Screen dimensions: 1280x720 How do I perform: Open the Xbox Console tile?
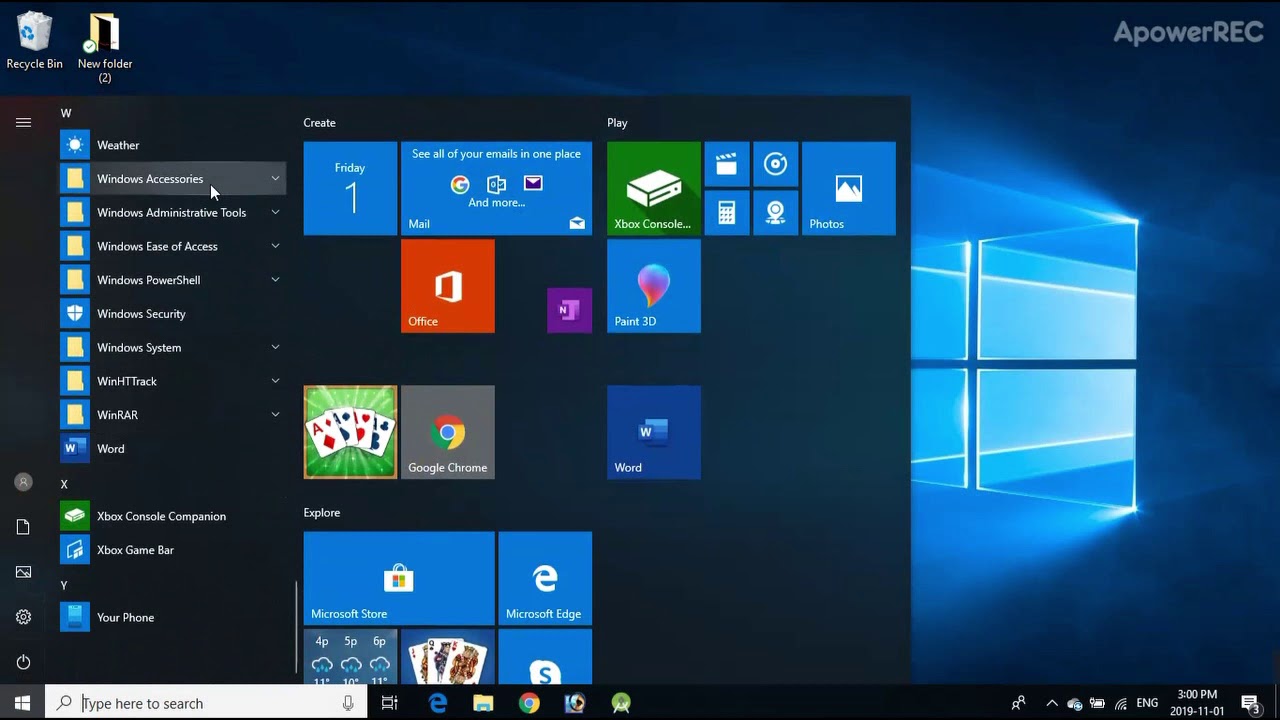click(x=654, y=188)
